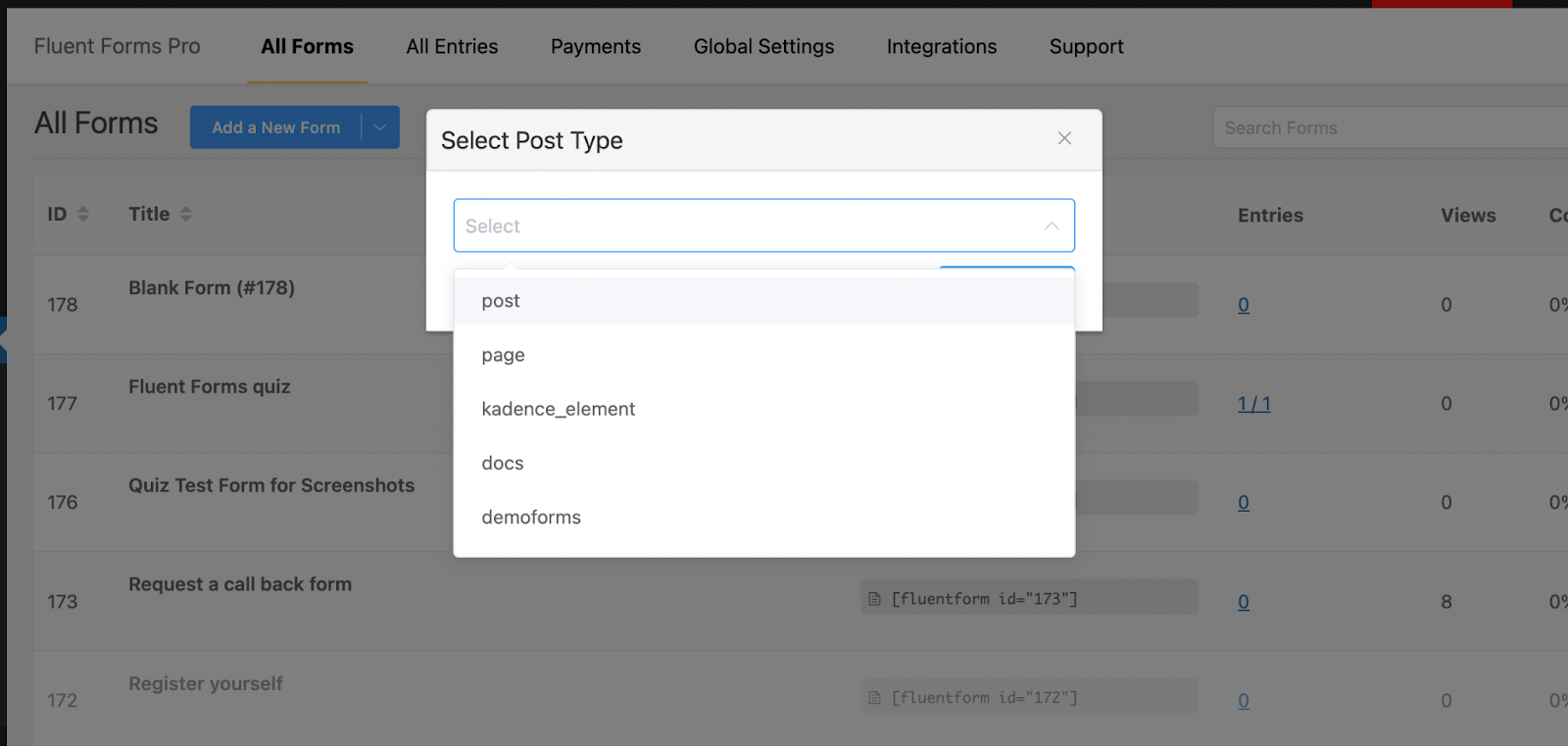Open the Integrations tab
This screenshot has height=746, width=1568.
click(x=942, y=46)
